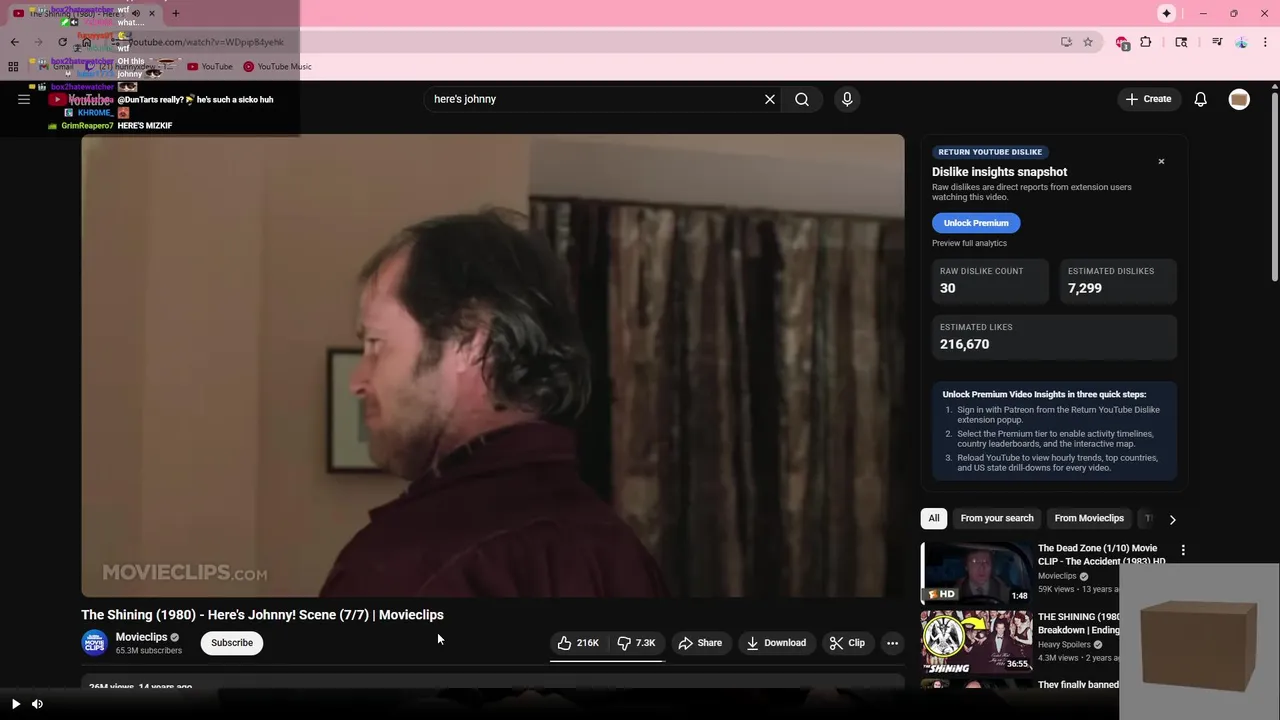1280x720 pixels.
Task: Click the Return YouTube Dislike badge
Action: (x=990, y=152)
